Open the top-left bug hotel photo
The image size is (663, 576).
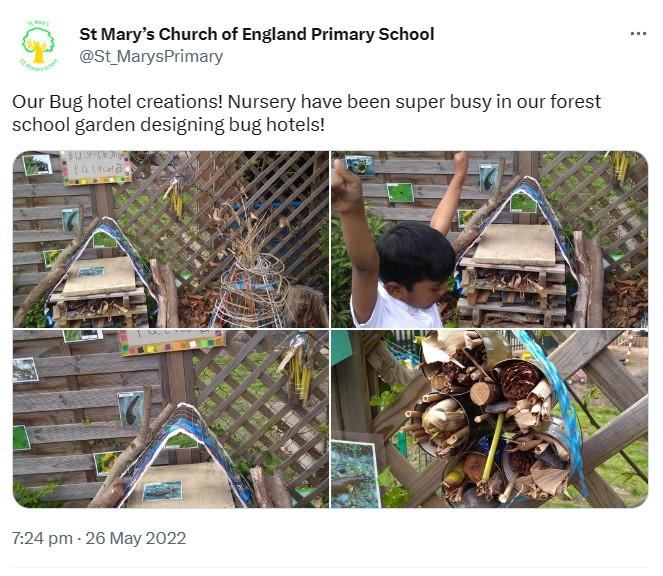coord(170,239)
